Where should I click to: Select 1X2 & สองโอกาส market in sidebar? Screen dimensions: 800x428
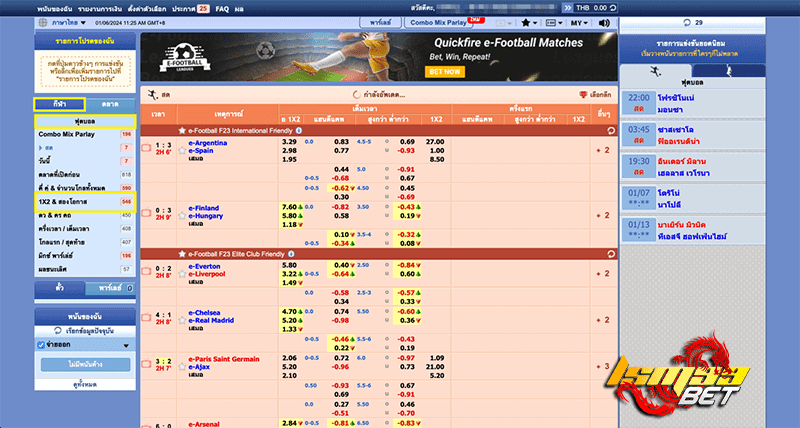(x=85, y=202)
